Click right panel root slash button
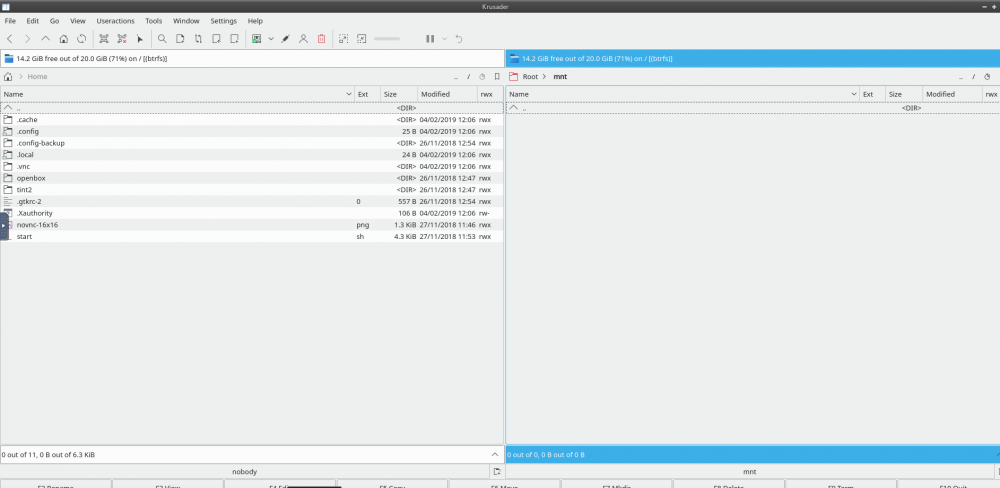 coord(973,77)
